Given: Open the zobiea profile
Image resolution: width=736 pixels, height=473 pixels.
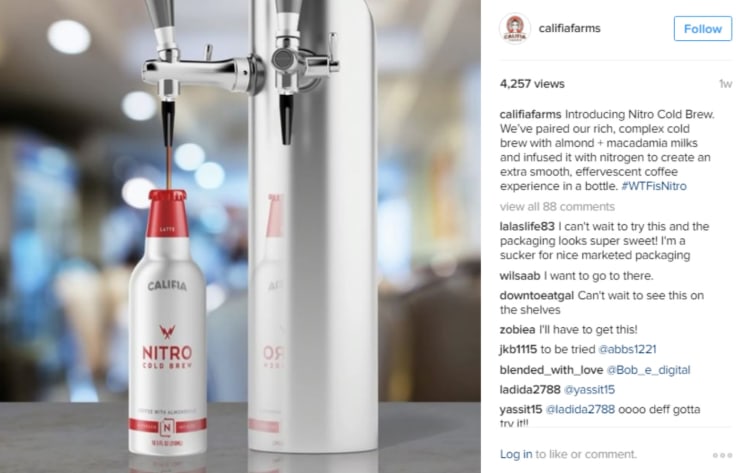Looking at the screenshot, I should (x=517, y=329).
